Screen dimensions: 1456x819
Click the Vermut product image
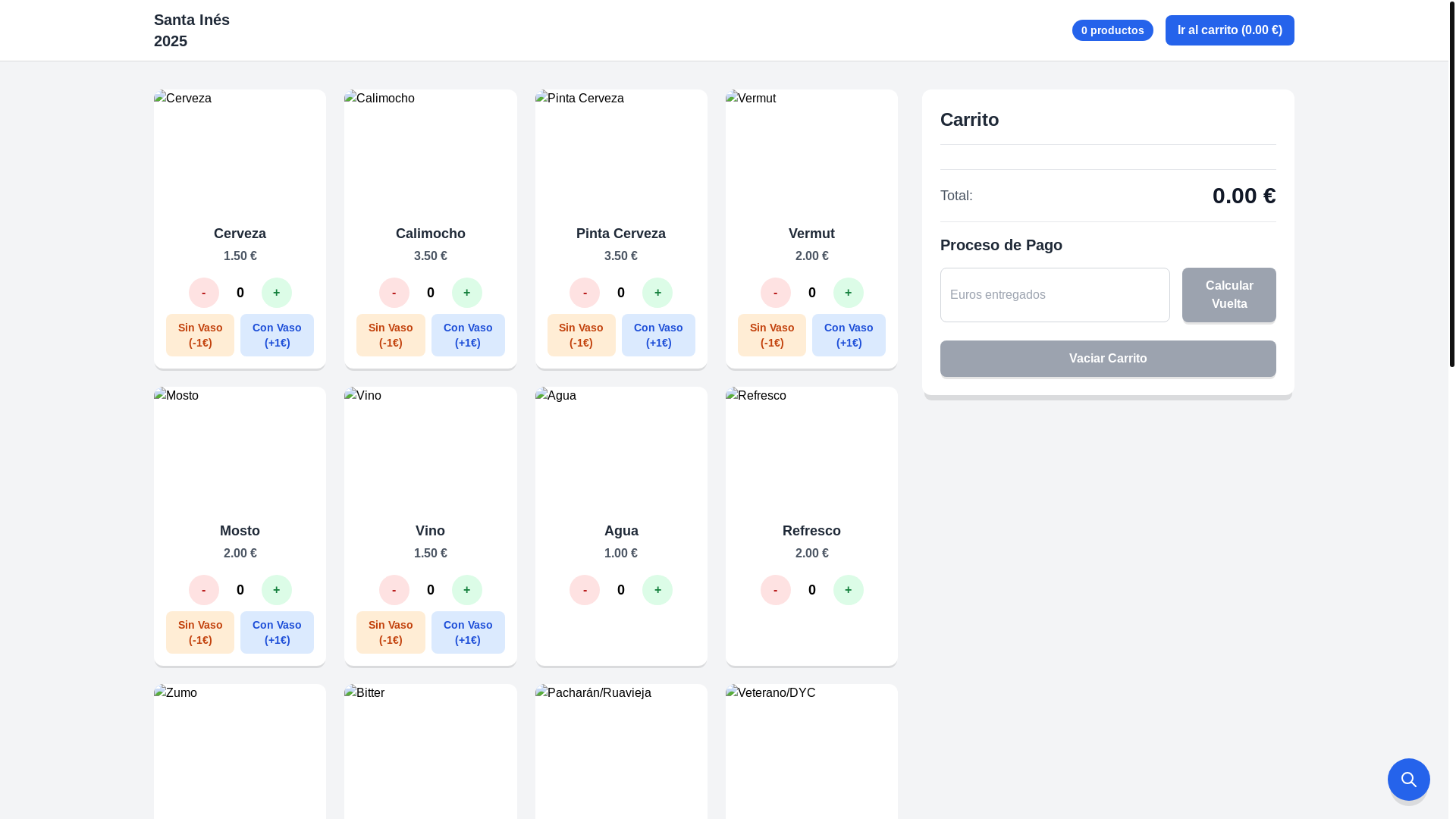(811, 150)
